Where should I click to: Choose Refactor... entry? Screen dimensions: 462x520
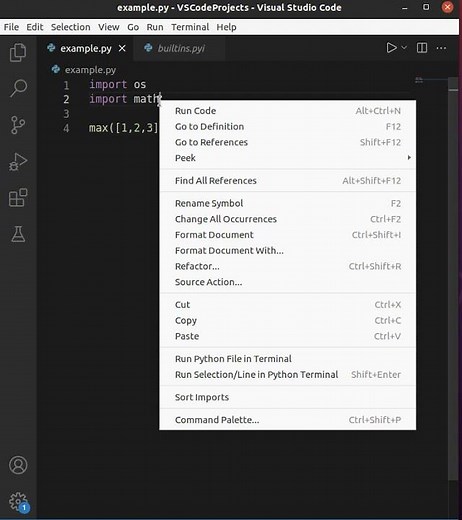[288, 266]
